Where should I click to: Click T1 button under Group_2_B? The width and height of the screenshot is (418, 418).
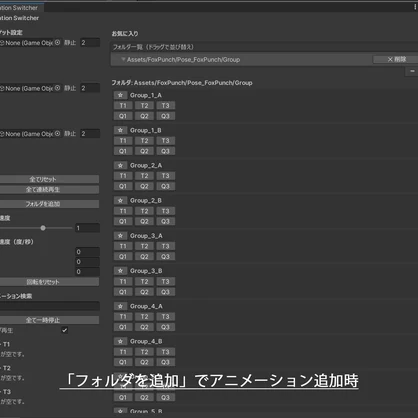coord(123,211)
